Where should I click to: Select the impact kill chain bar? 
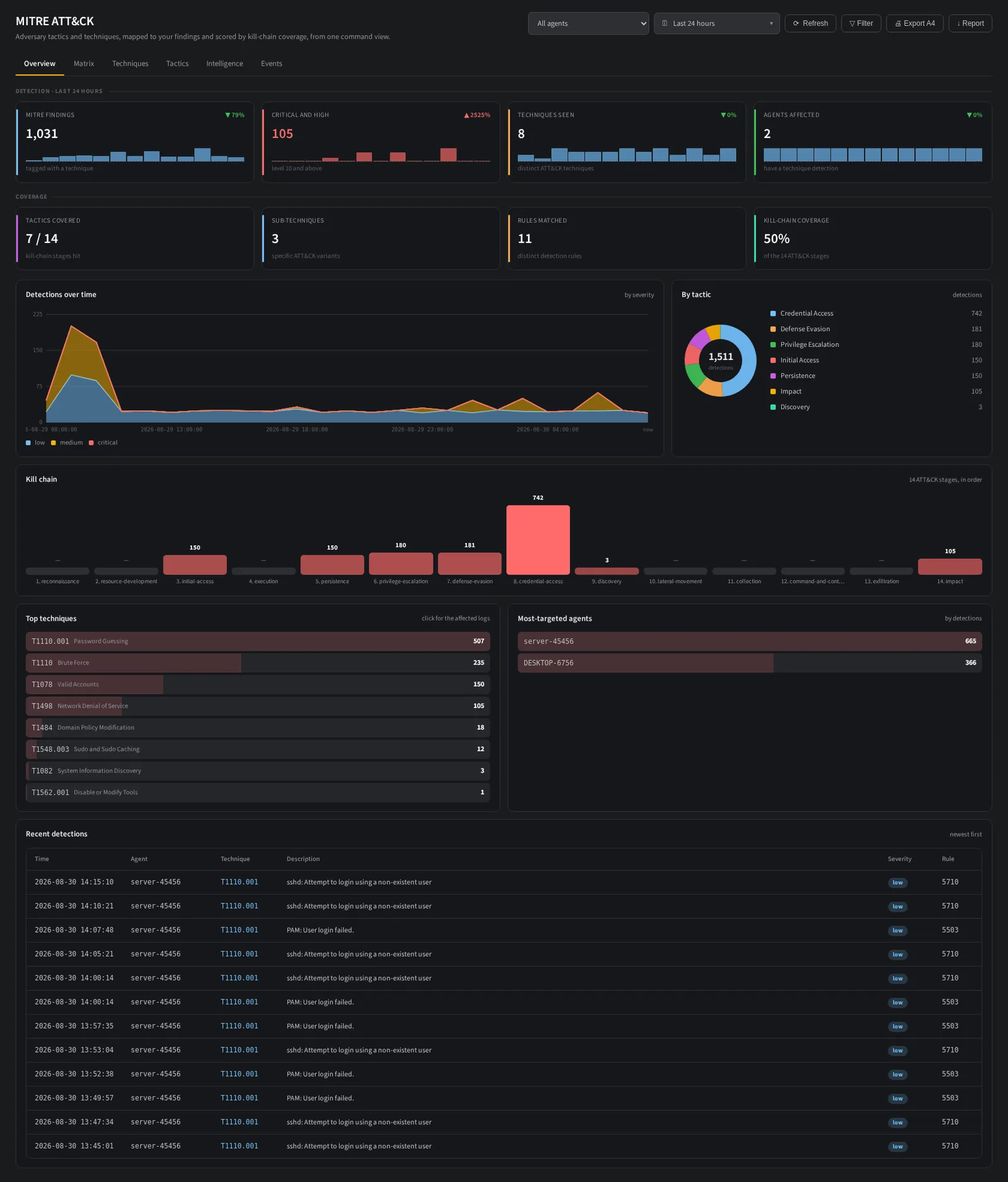pos(950,566)
